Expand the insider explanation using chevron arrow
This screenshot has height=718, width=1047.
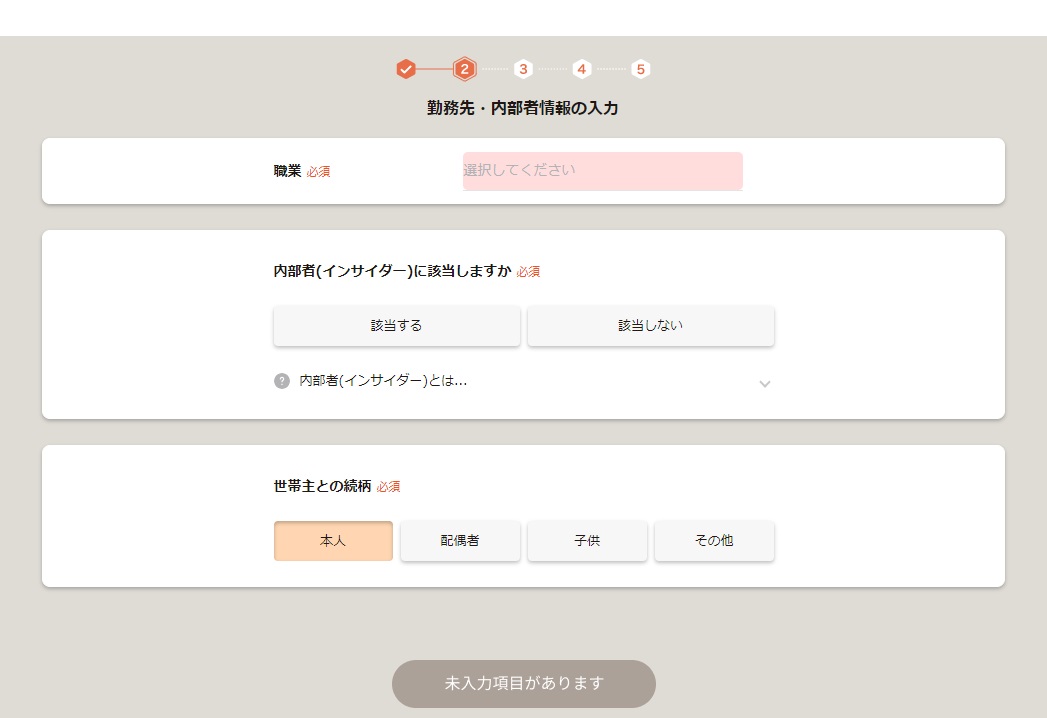pyautogui.click(x=764, y=383)
